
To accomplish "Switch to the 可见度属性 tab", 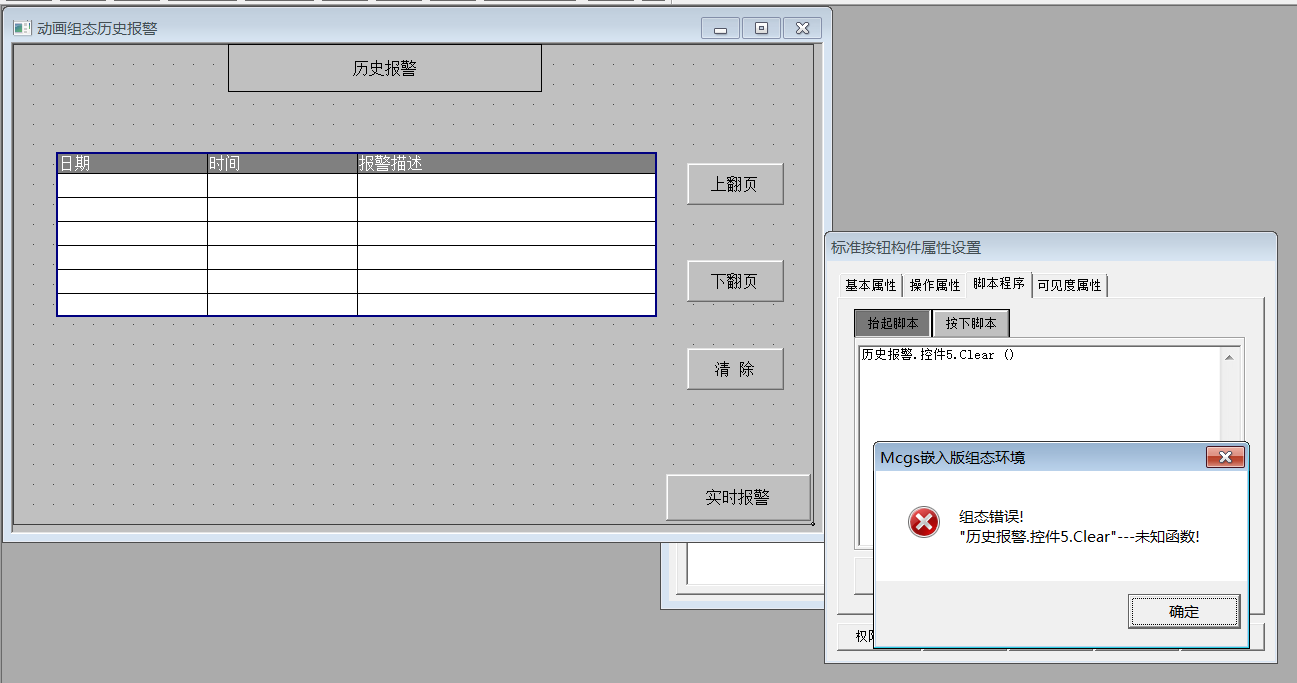I will 1069,285.
